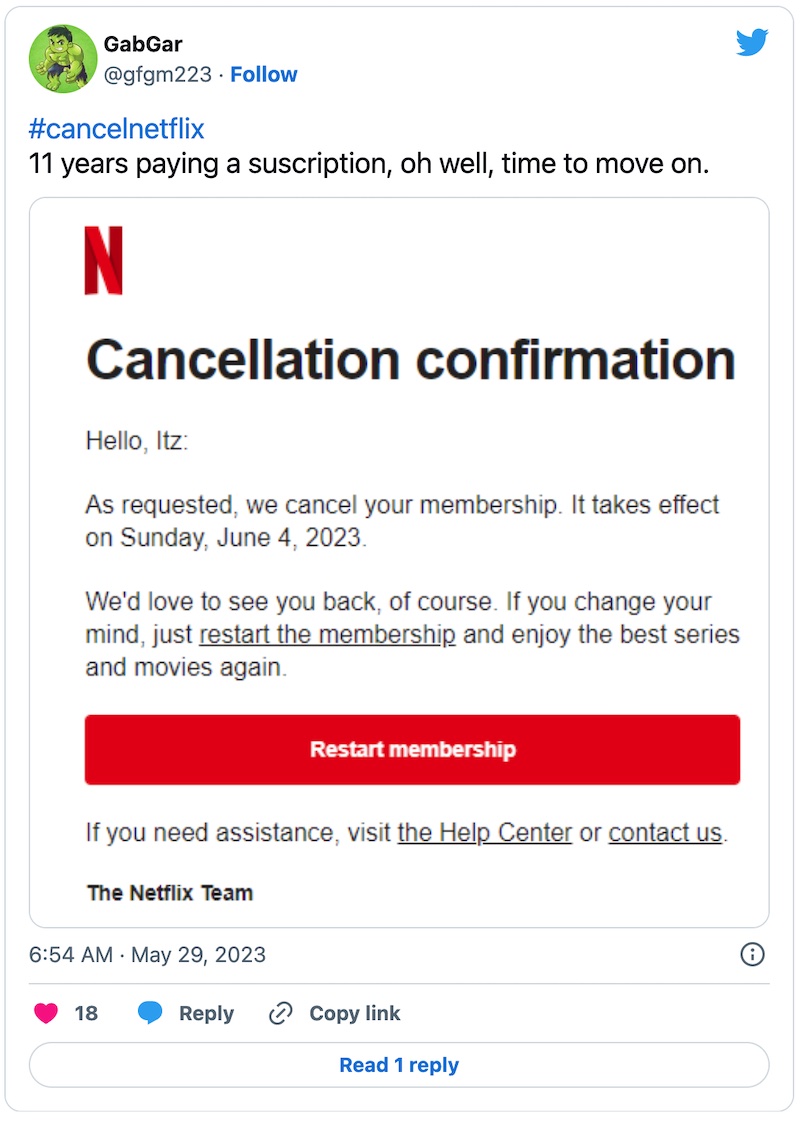Open the tweet info circle icon
Screen dimensions: 800x1123
click(x=752, y=954)
